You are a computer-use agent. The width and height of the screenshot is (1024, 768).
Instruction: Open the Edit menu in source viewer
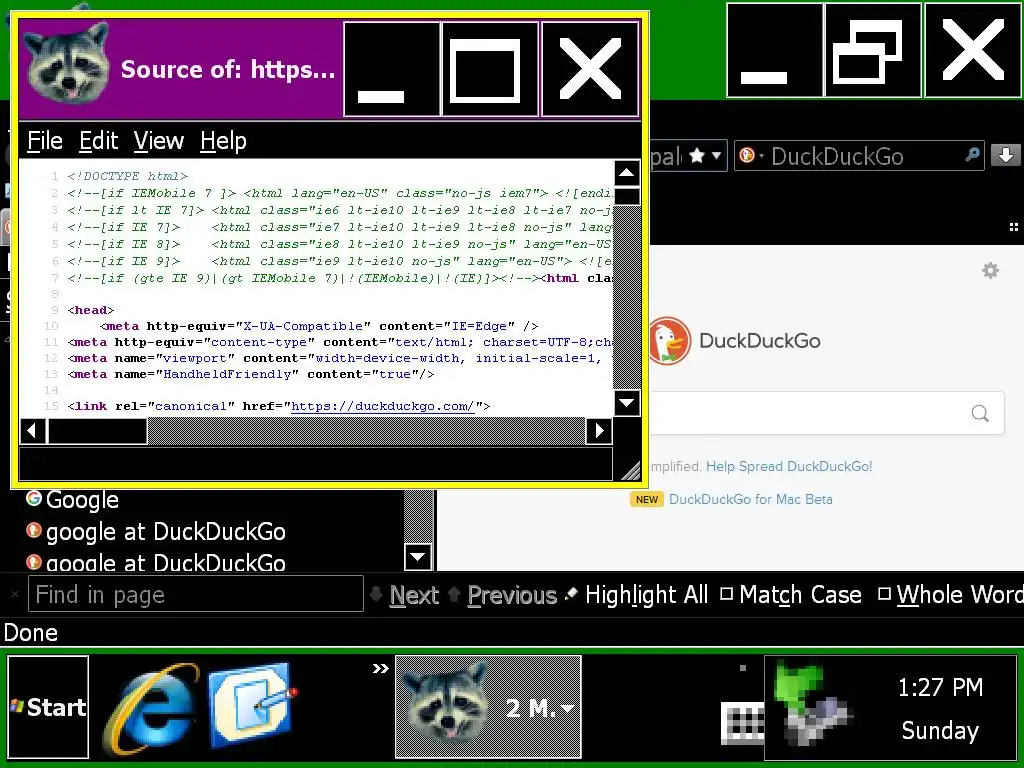pyautogui.click(x=99, y=140)
